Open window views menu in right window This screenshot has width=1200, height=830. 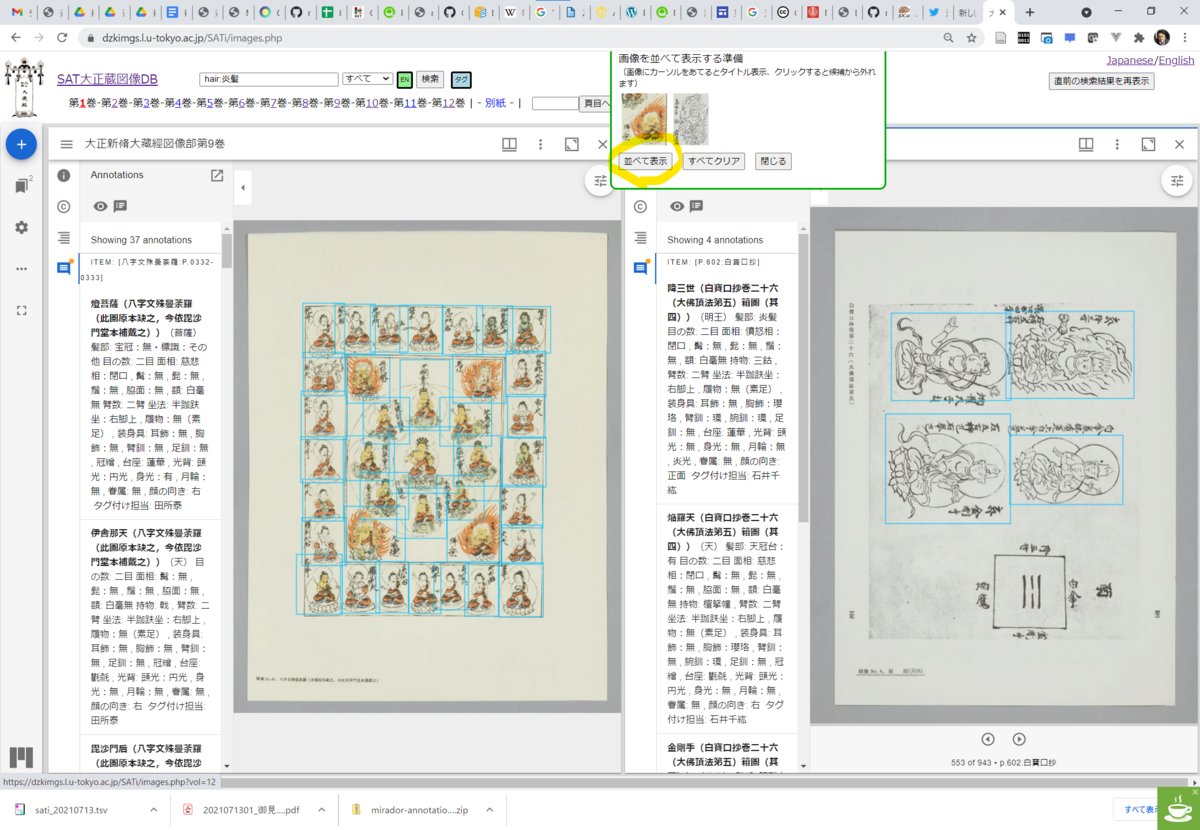(1086, 144)
